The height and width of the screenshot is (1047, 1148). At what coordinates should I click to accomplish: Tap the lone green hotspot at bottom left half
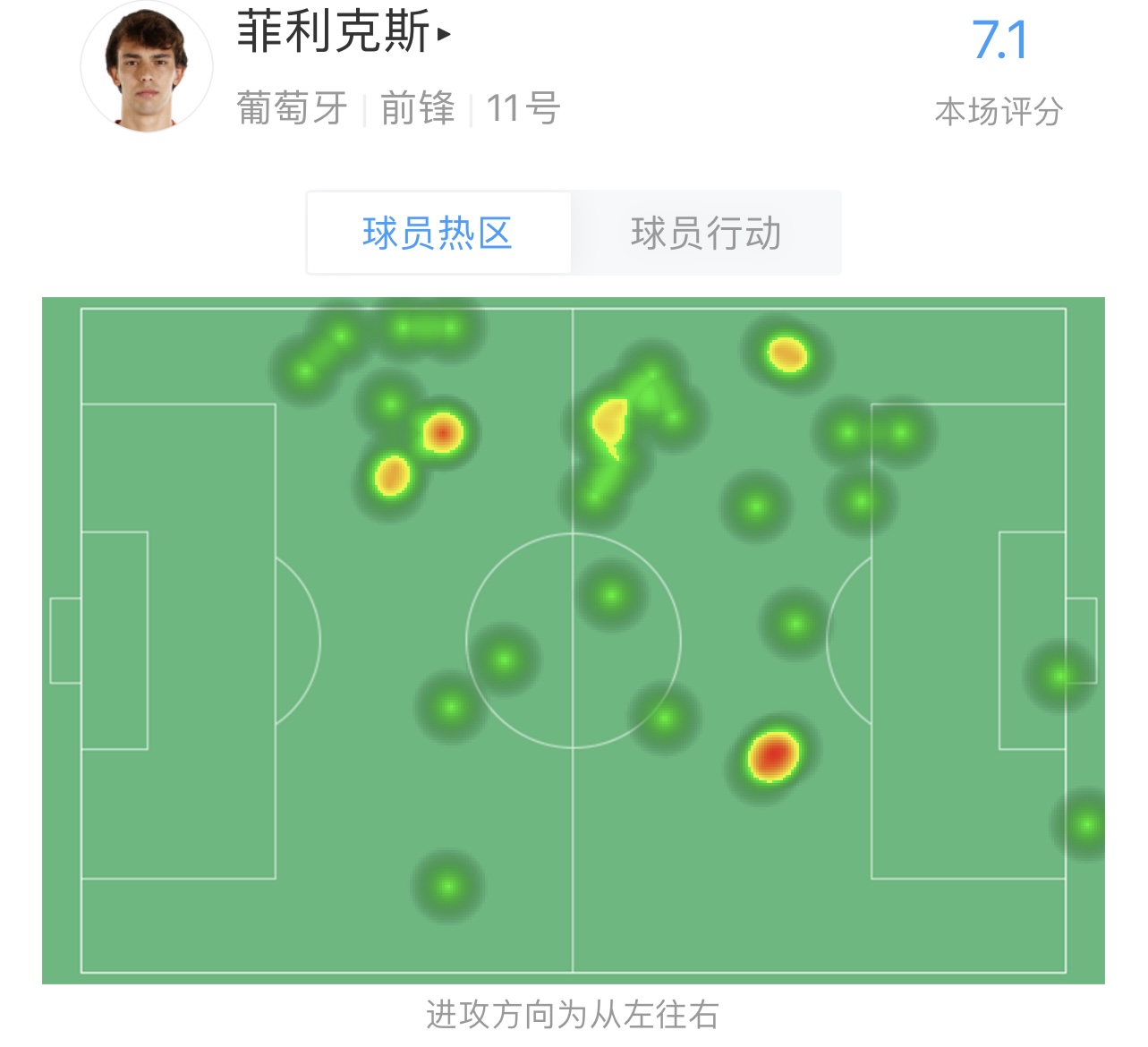447,887
